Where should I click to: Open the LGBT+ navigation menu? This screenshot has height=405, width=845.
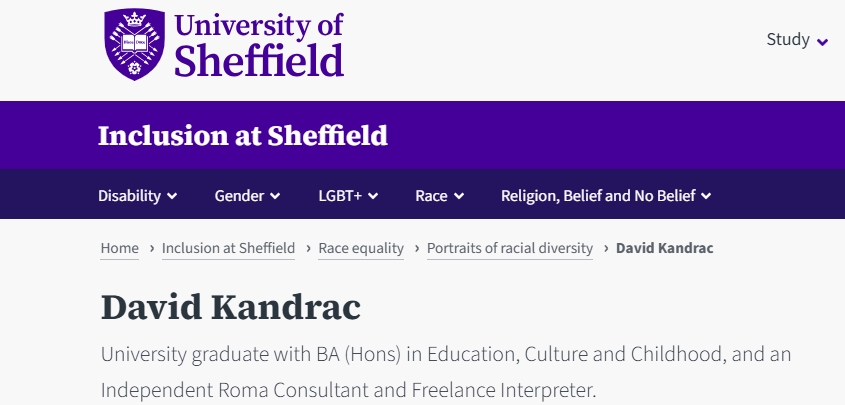(x=340, y=195)
